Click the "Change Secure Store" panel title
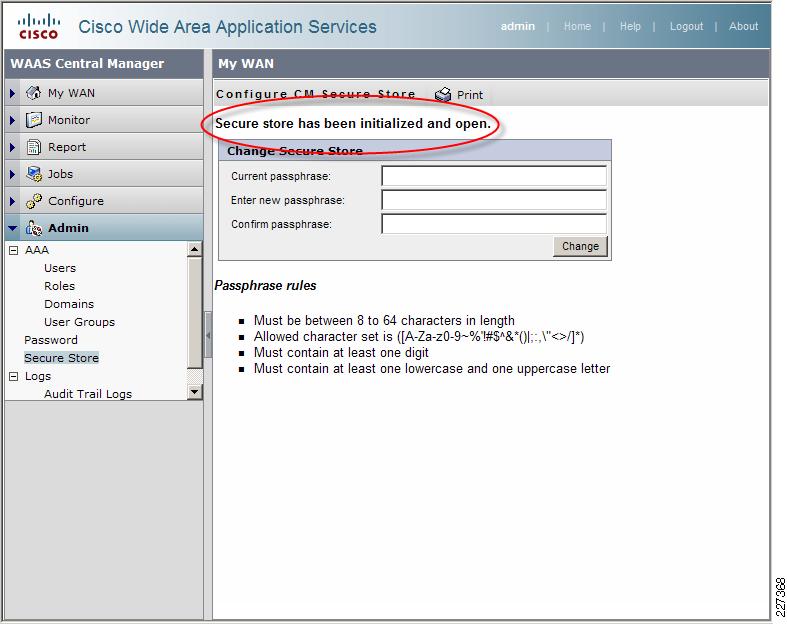The width and height of the screenshot is (787, 624). coord(295,151)
